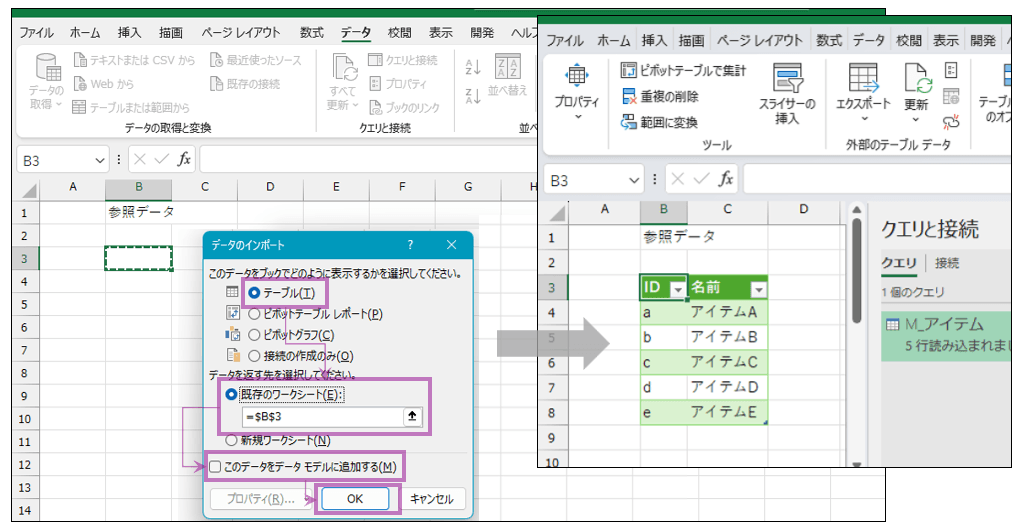Screen dimensions: 1021x531
Task: Expand the エクスポート dropdown arrow
Action: tap(864, 119)
